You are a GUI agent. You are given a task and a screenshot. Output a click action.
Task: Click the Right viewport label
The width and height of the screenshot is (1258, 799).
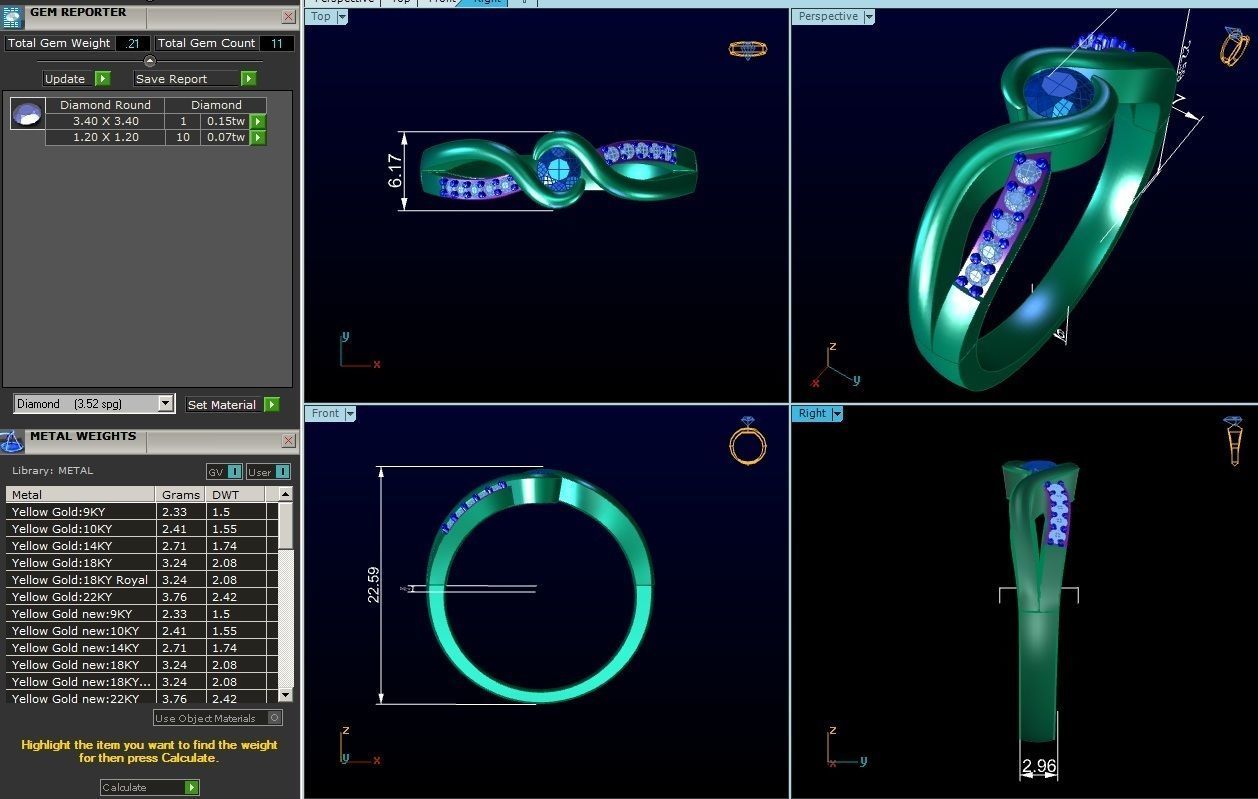click(x=812, y=413)
